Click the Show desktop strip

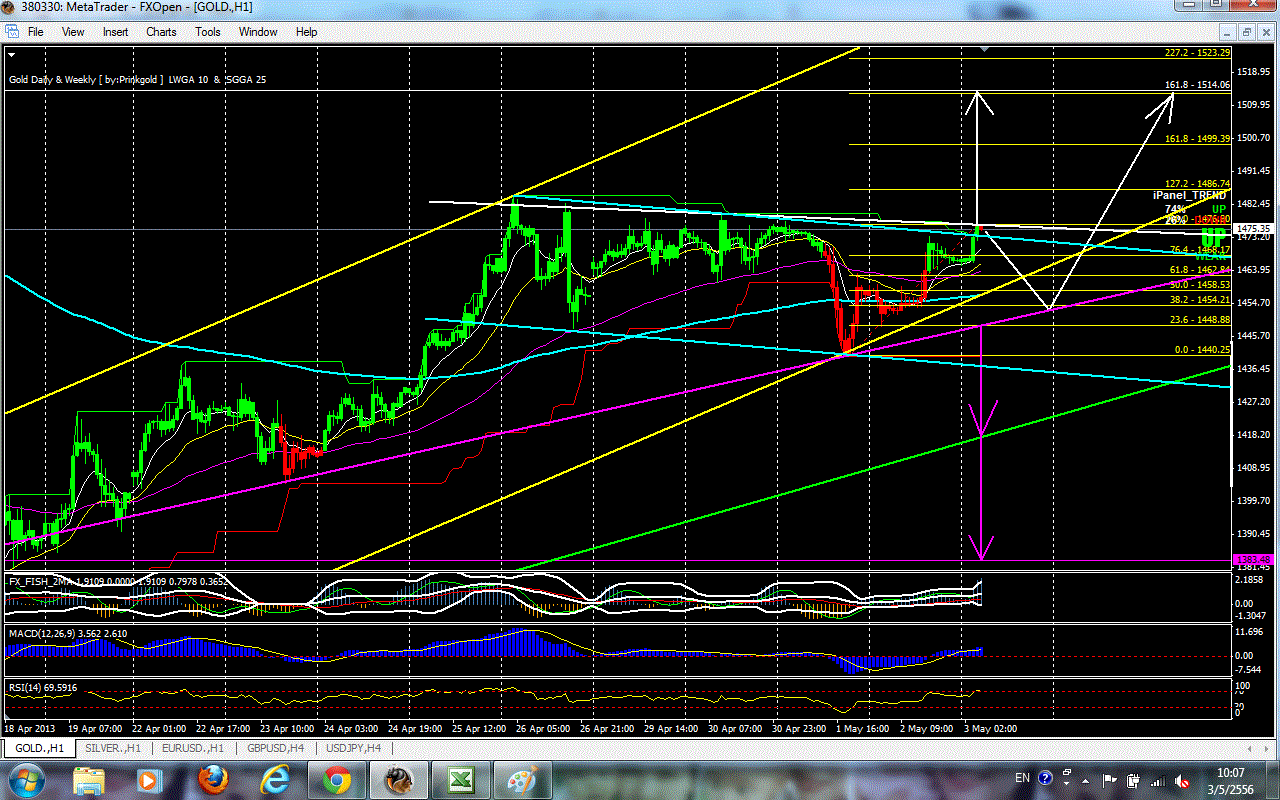[x=1273, y=780]
